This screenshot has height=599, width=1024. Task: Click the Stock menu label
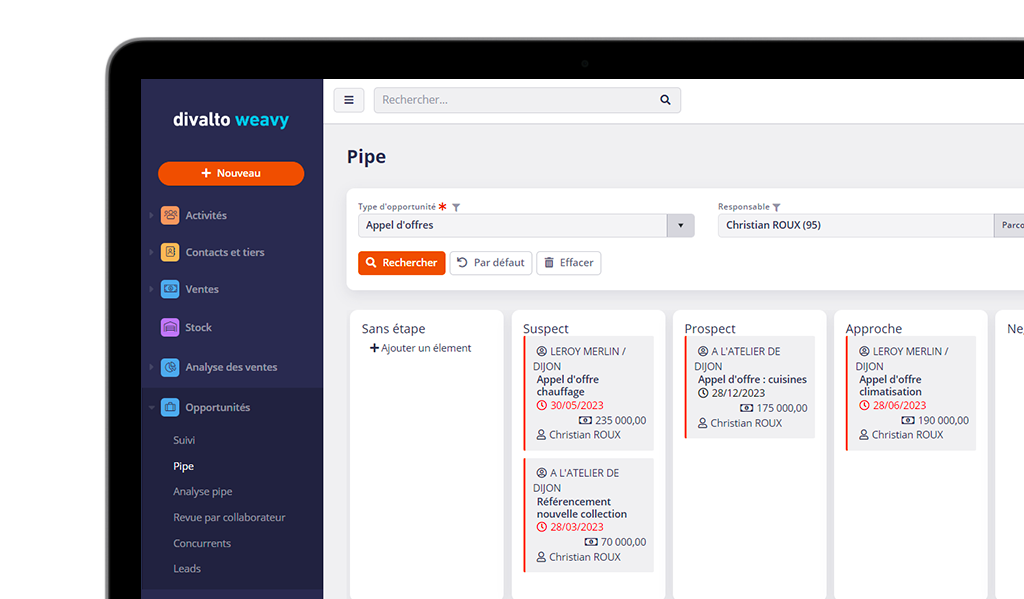199,327
